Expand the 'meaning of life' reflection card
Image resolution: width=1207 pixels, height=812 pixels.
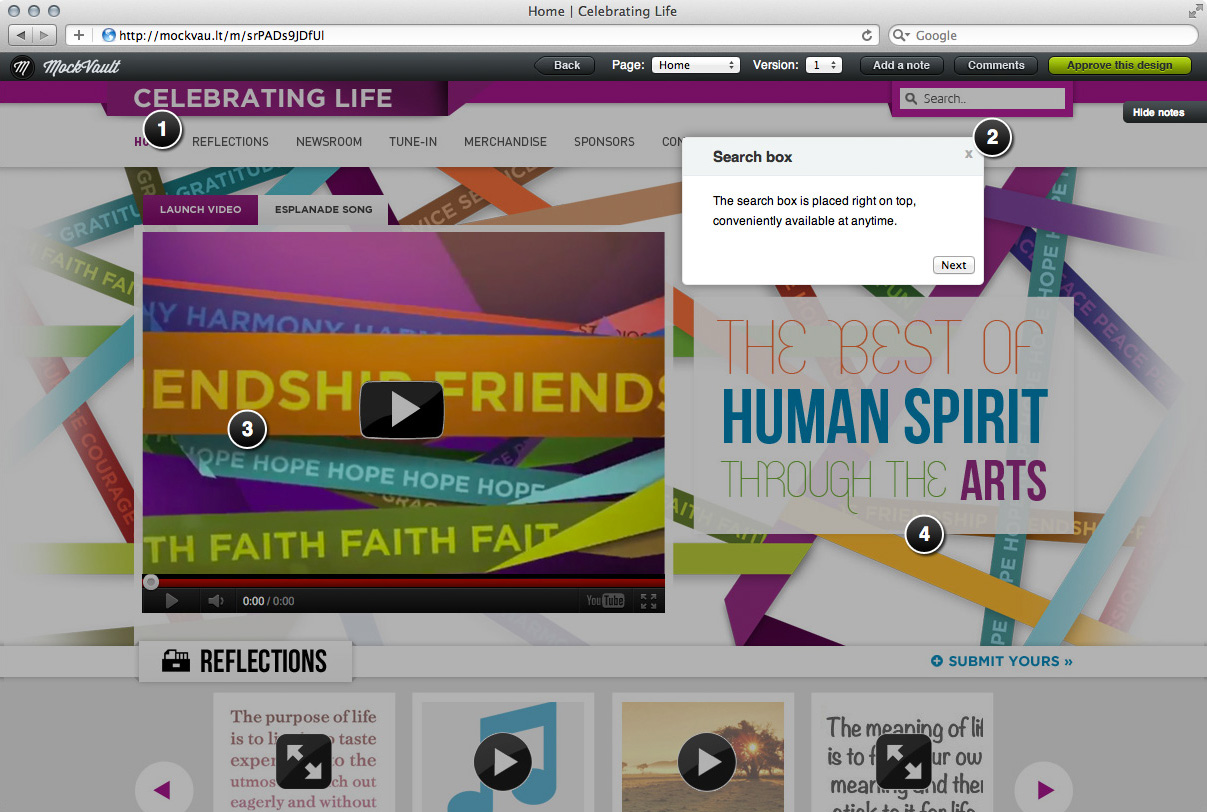click(903, 762)
